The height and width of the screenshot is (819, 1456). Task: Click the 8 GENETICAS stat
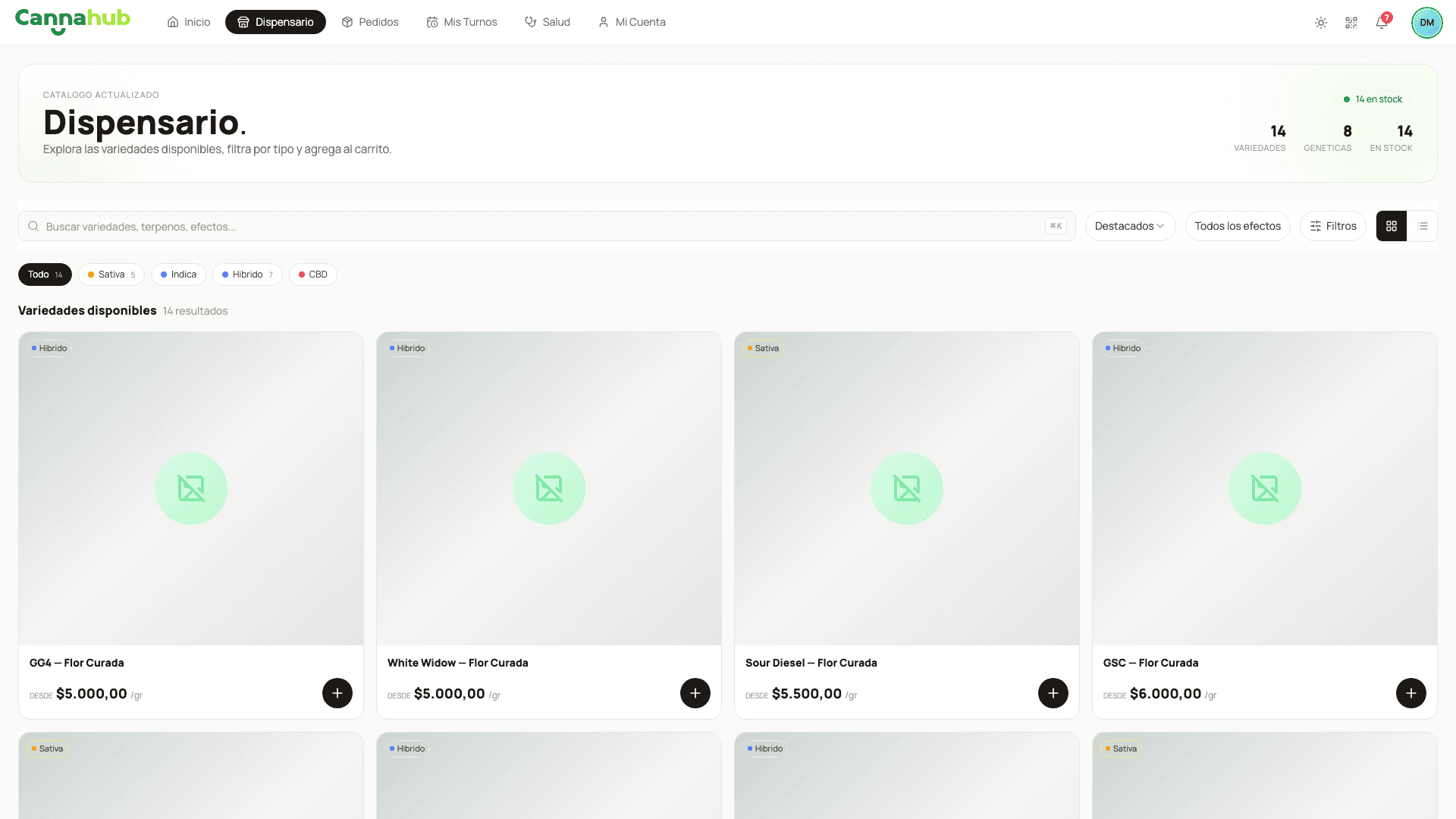click(x=1328, y=138)
